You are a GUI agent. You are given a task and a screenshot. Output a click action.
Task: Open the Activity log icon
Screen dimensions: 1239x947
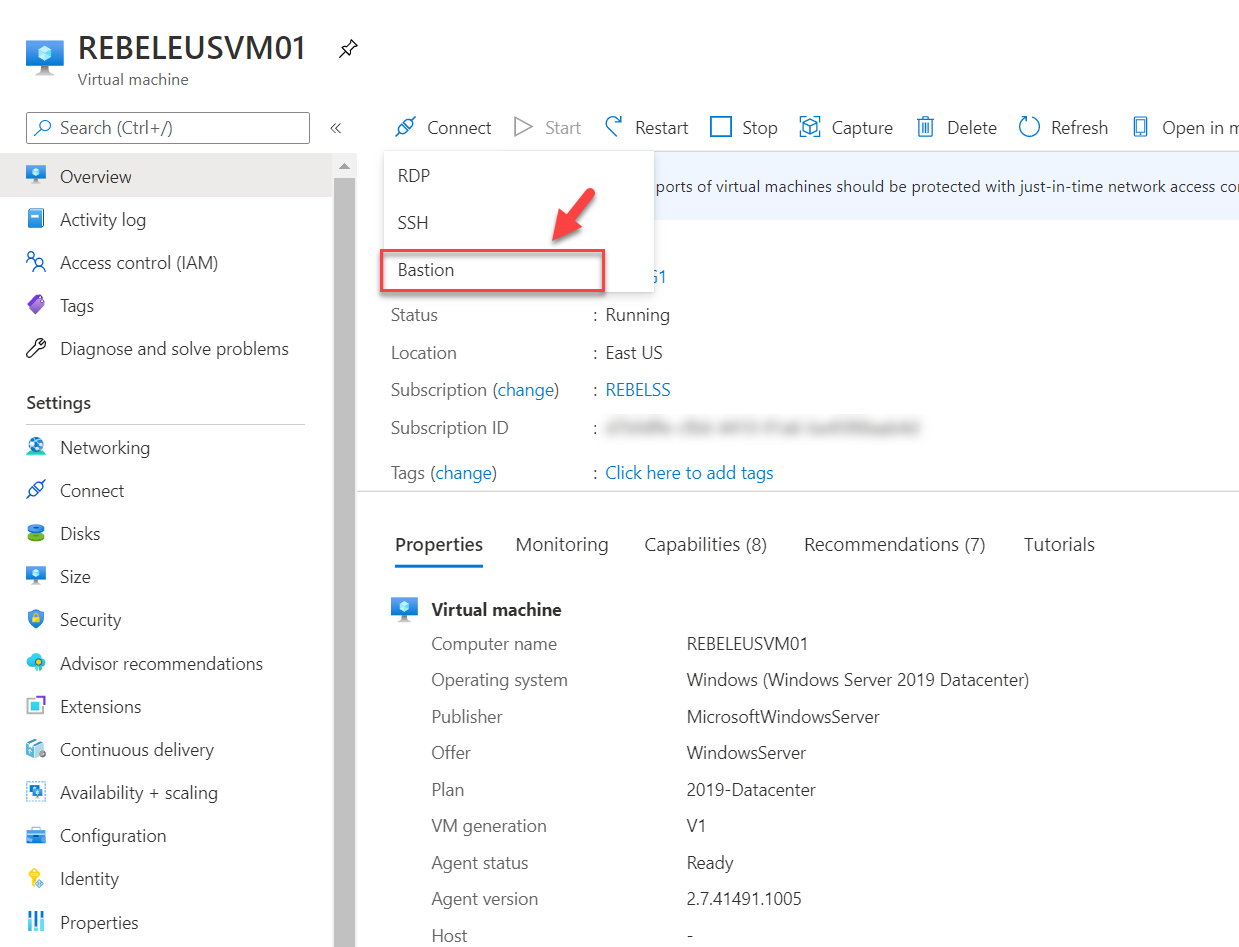(36, 219)
